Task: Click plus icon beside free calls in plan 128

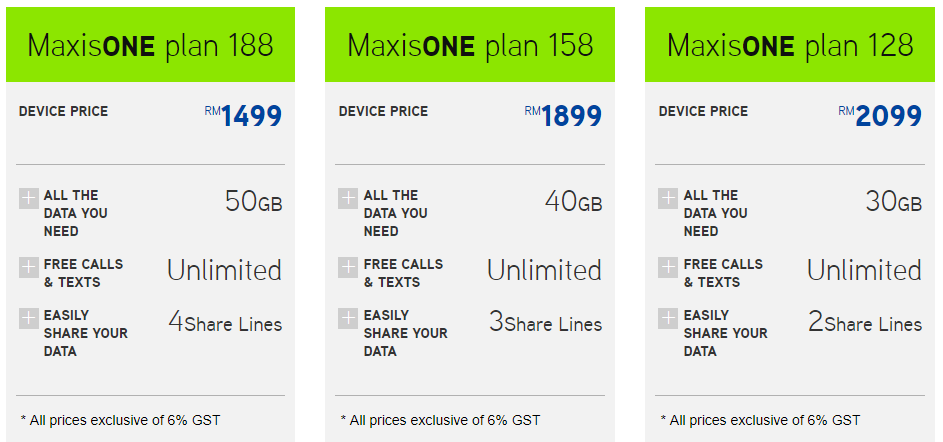Action: 668,267
